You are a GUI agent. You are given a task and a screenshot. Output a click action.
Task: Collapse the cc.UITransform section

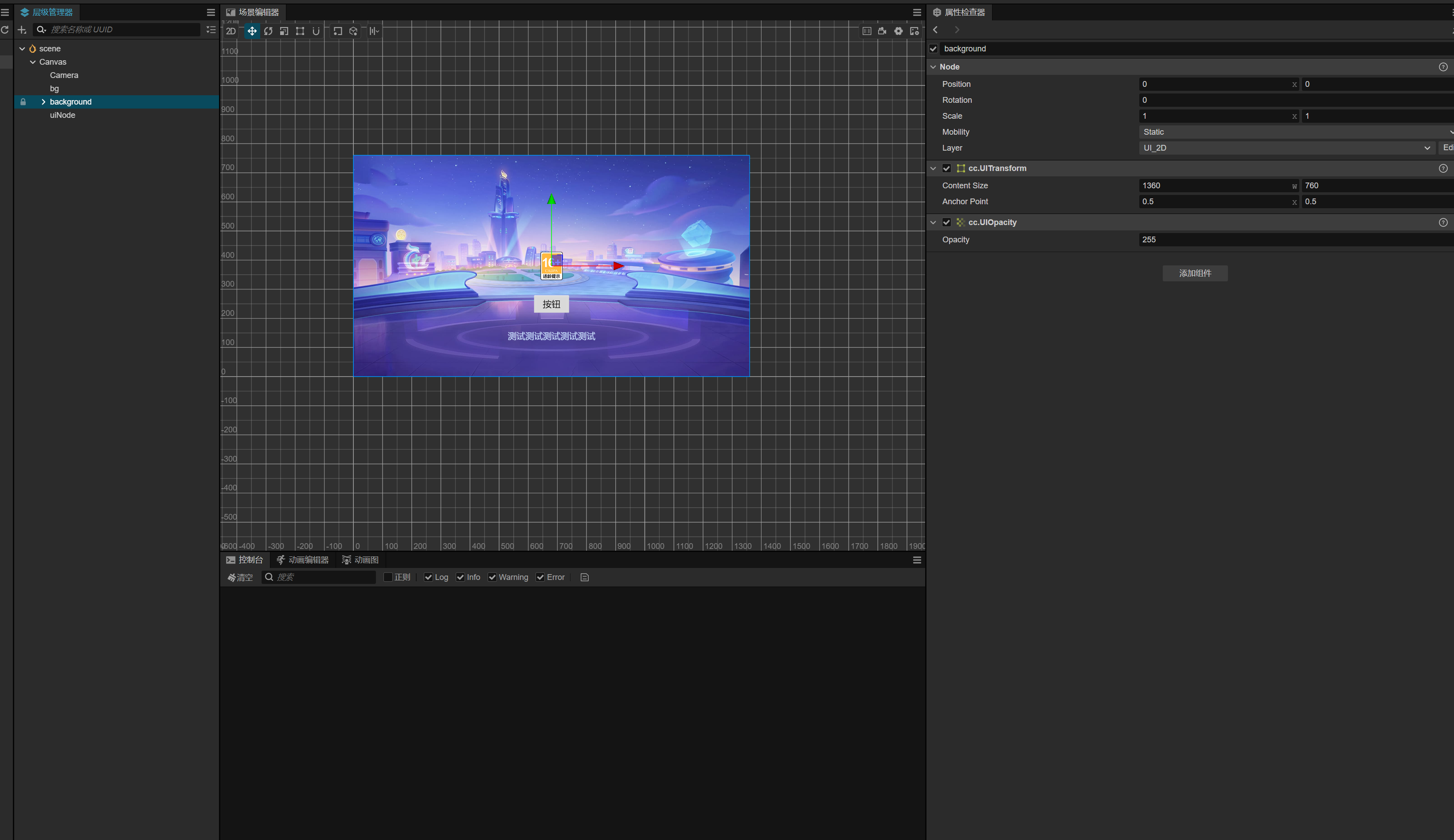pyautogui.click(x=933, y=168)
